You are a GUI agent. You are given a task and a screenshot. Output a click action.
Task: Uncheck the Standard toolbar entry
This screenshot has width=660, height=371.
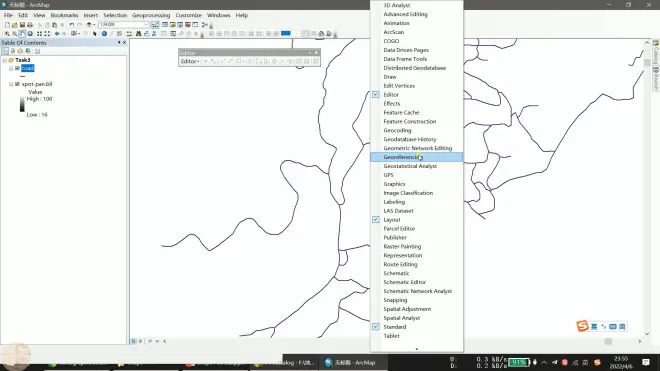416,327
